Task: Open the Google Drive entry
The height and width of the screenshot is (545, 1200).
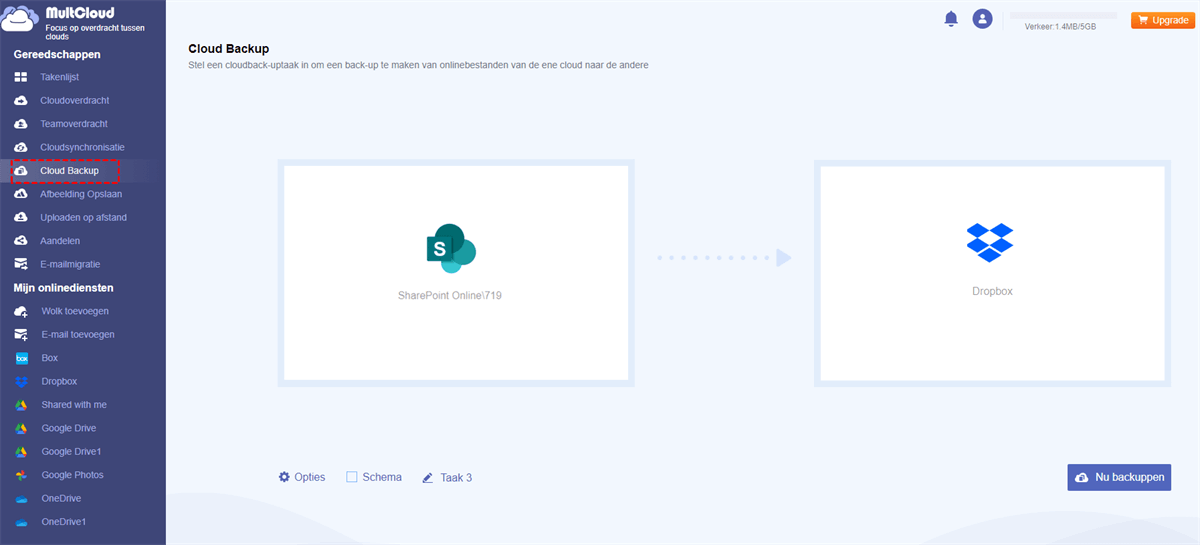Action: pyautogui.click(x=69, y=428)
